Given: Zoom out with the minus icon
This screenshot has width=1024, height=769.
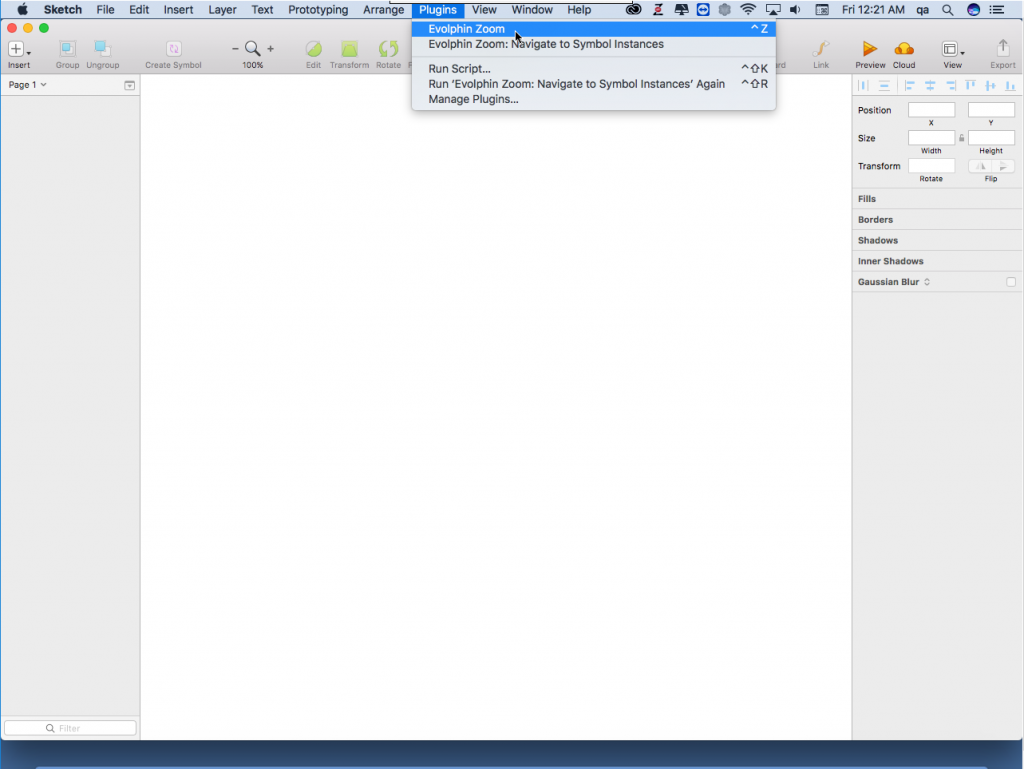Looking at the screenshot, I should (235, 49).
